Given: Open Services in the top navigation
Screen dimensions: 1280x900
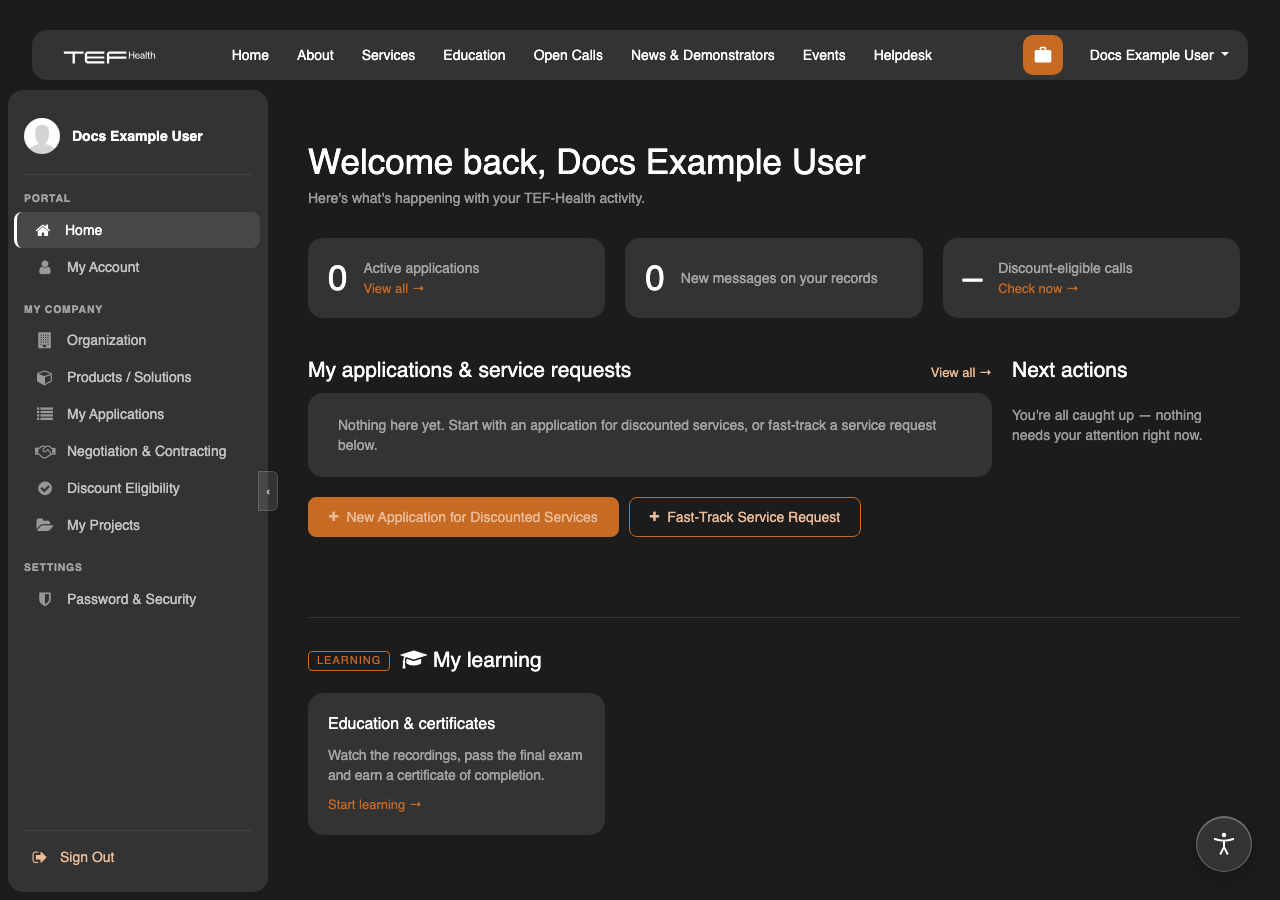Looking at the screenshot, I should pyautogui.click(x=388, y=55).
